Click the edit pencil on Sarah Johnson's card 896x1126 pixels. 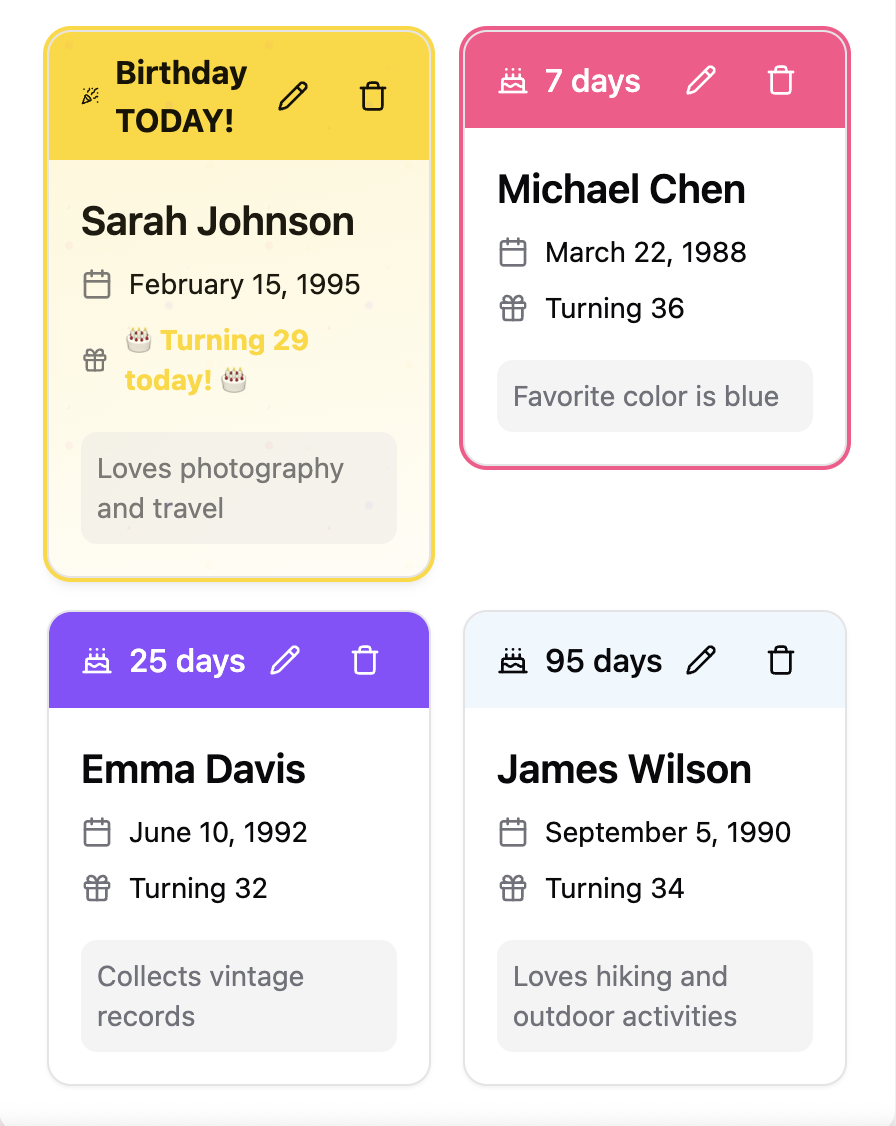[x=292, y=96]
